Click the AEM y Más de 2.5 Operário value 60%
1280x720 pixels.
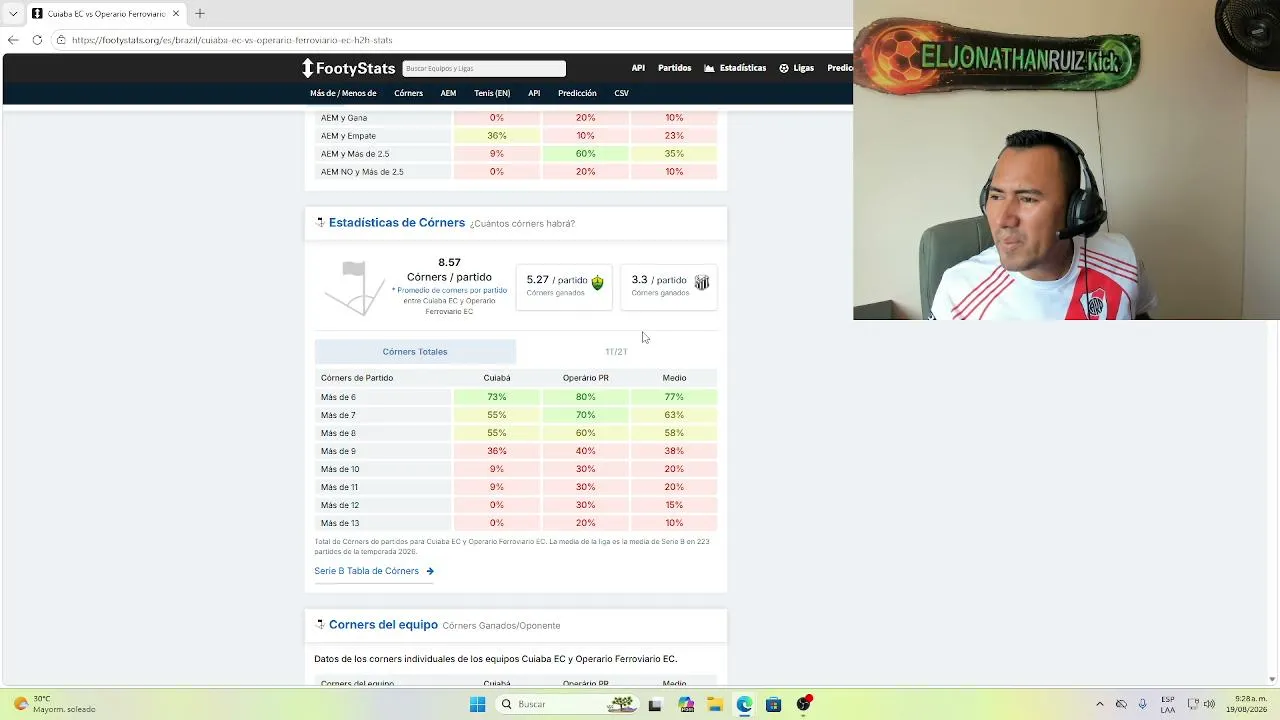[x=586, y=154]
